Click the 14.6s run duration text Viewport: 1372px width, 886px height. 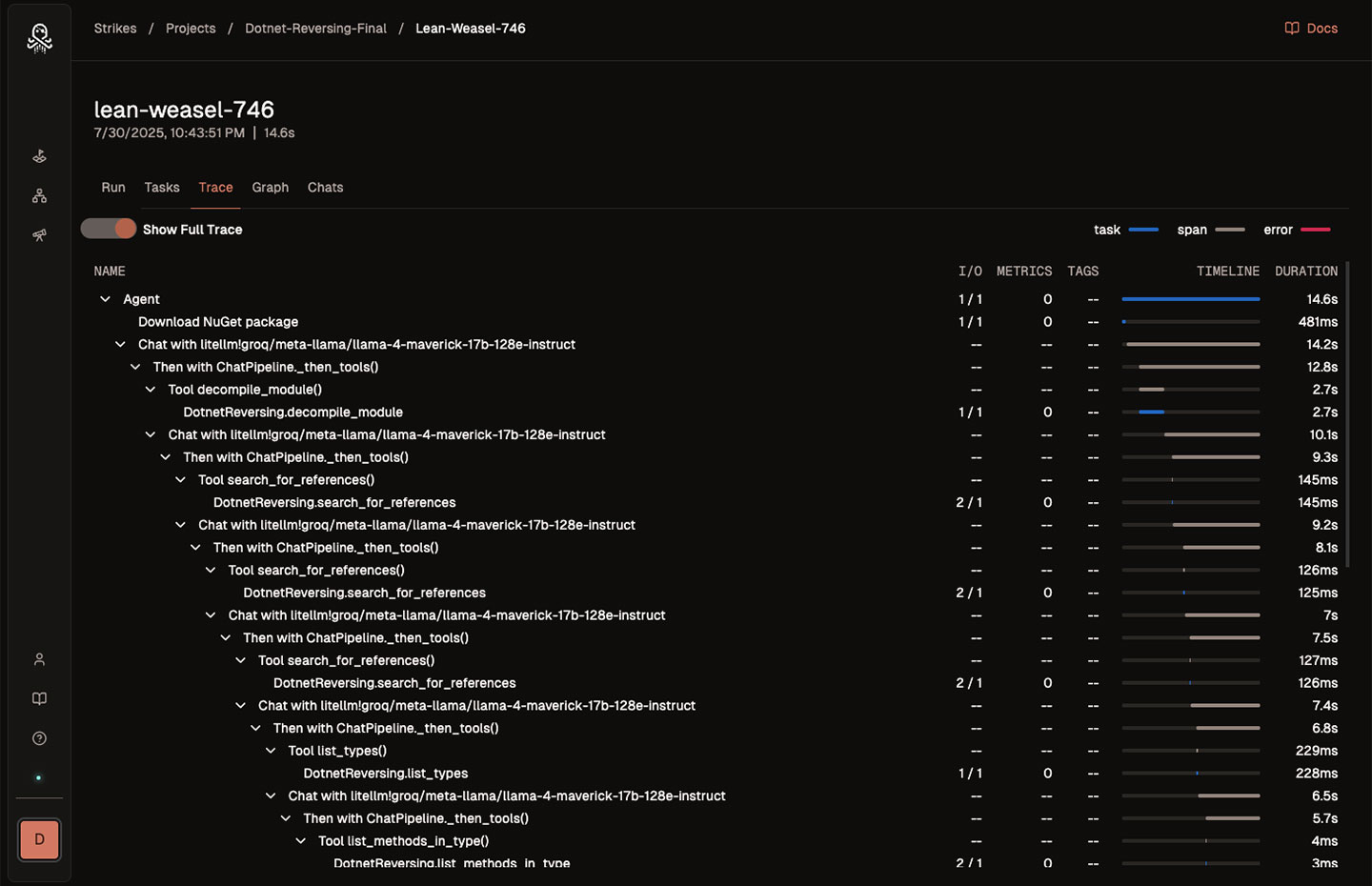tap(279, 133)
